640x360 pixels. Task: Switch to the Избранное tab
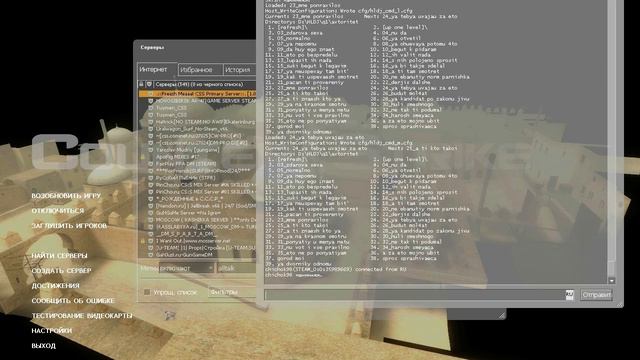200,70
